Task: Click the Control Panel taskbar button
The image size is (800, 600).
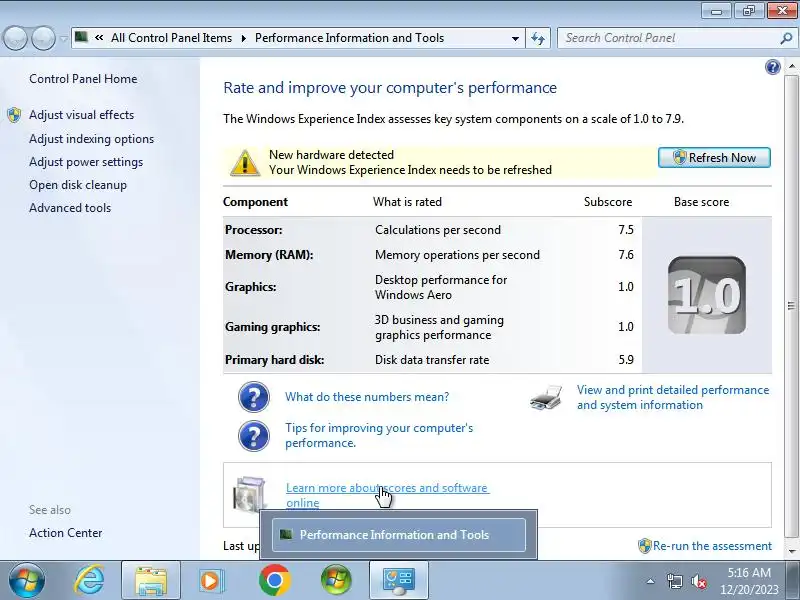Action: coord(398,581)
